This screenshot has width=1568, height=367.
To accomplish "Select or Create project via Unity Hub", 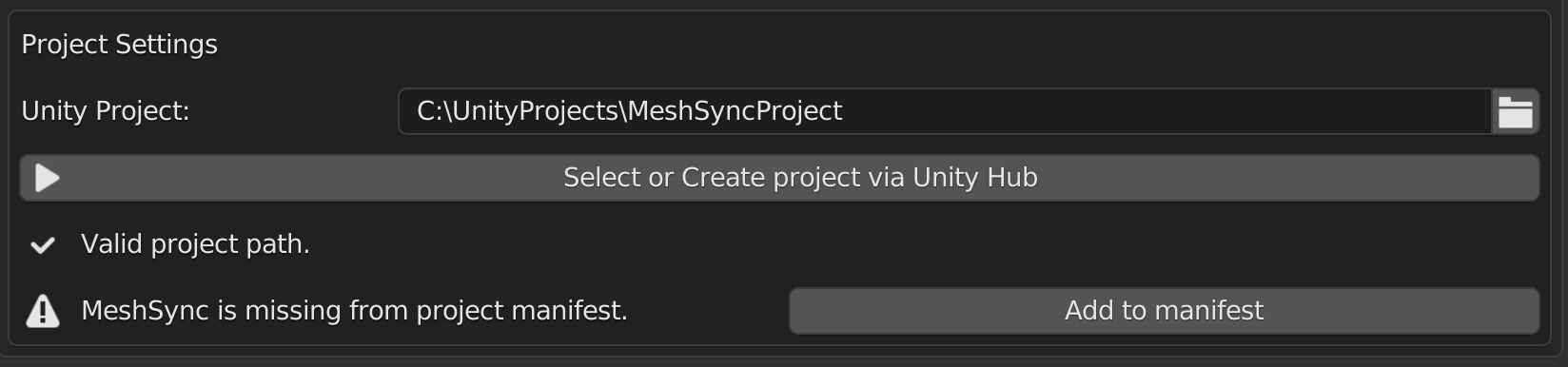I will (x=779, y=178).
